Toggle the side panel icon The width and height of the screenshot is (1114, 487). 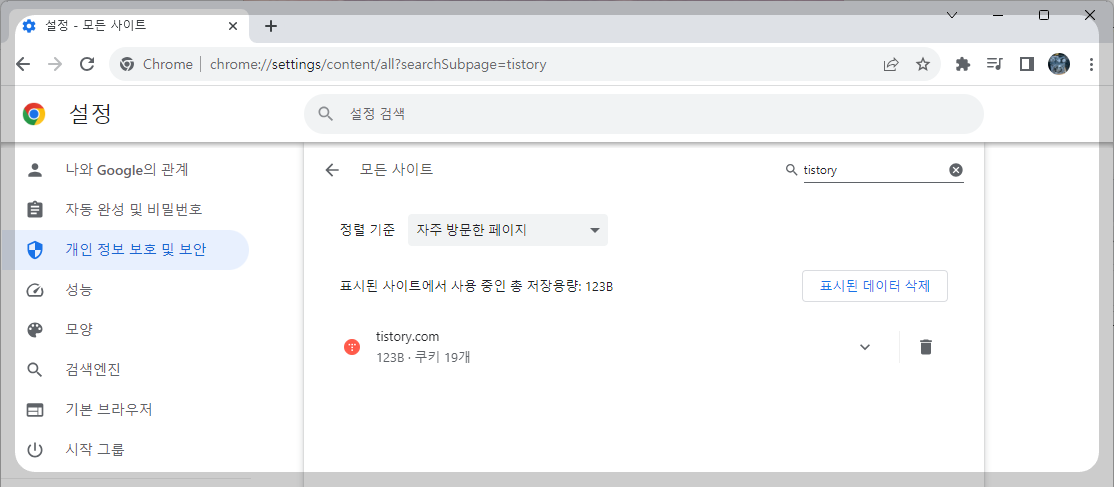pos(1027,65)
